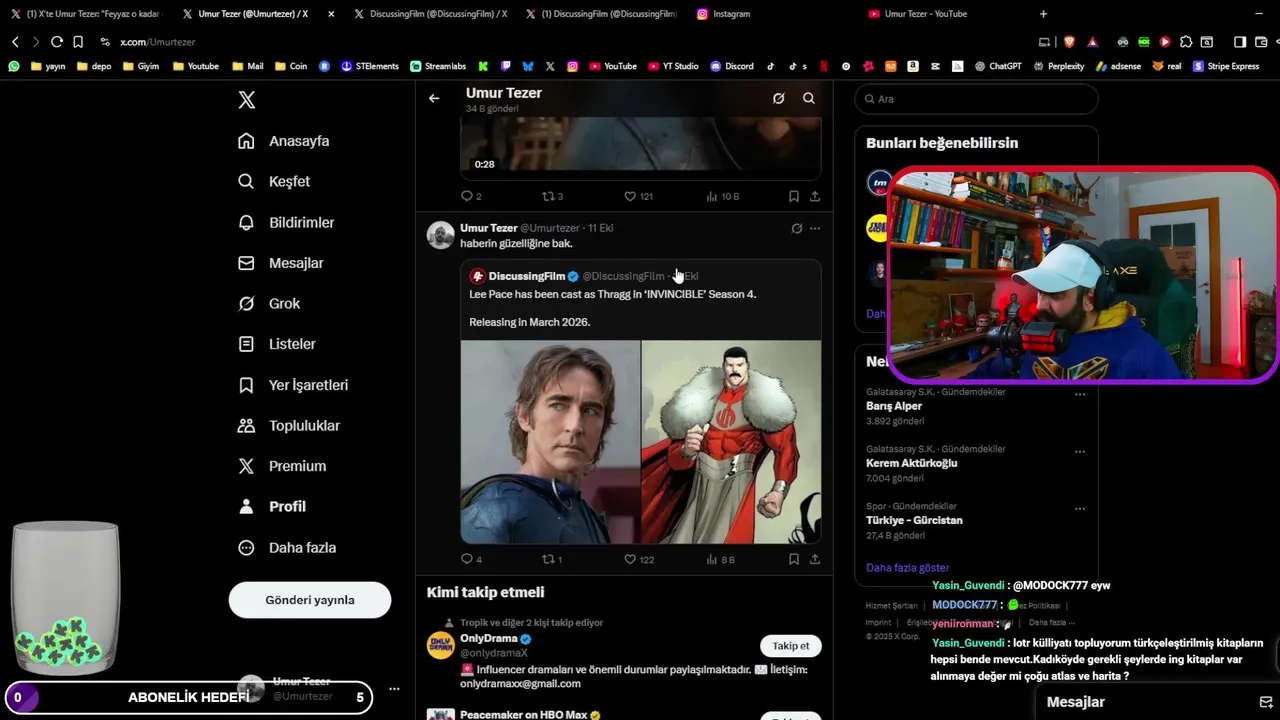Screen dimensions: 1280x720
Task: Open Umur Tezer avatar on the post
Action: tap(441, 235)
